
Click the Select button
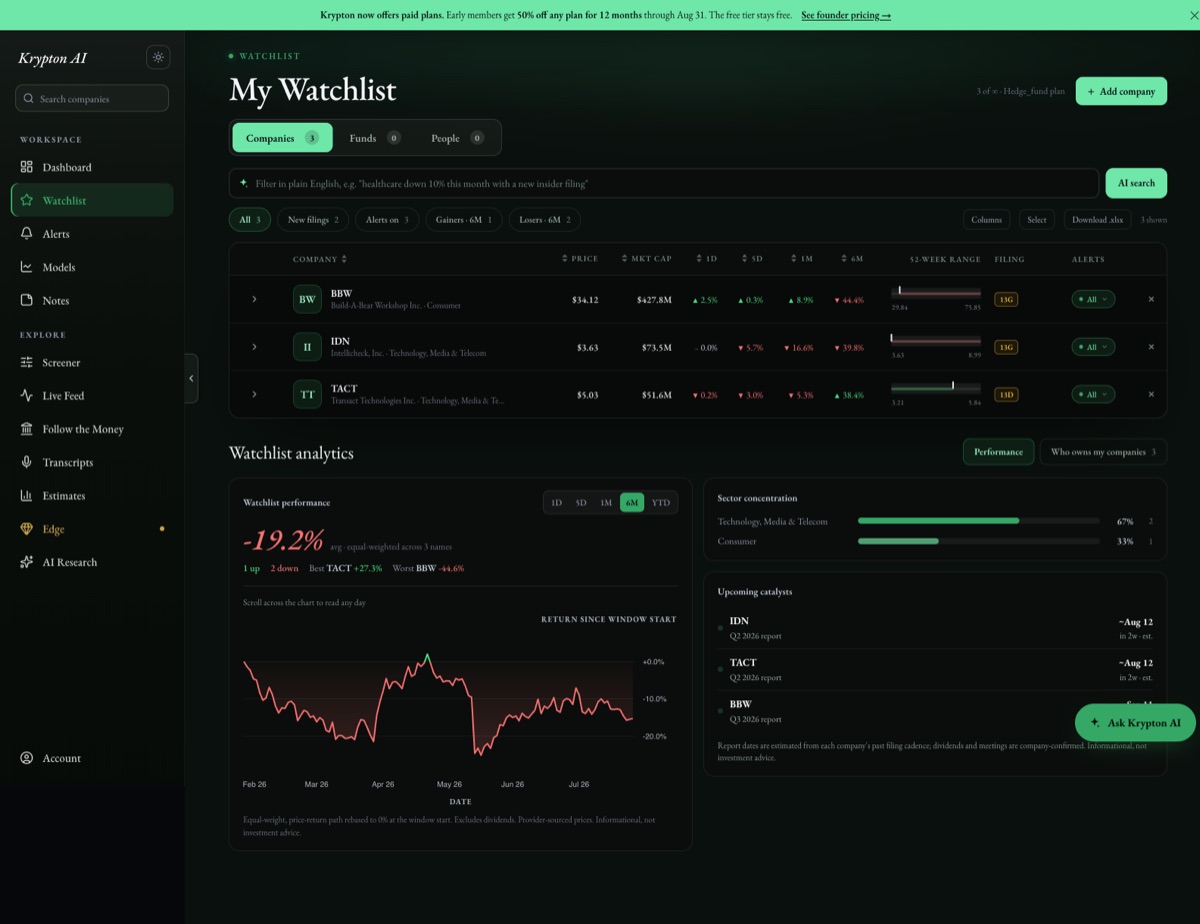(x=1037, y=220)
